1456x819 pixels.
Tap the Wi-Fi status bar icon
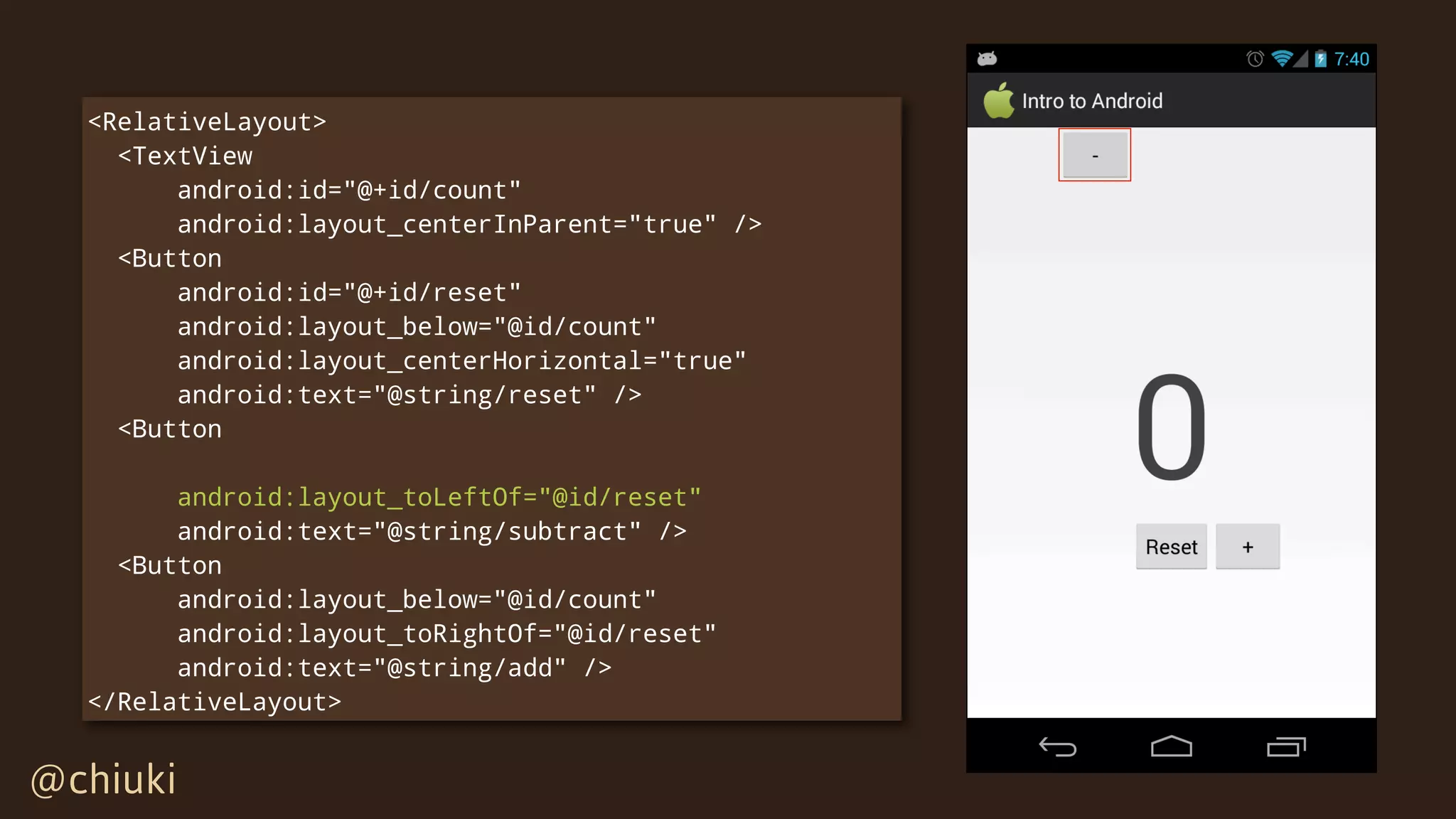pyautogui.click(x=1281, y=58)
